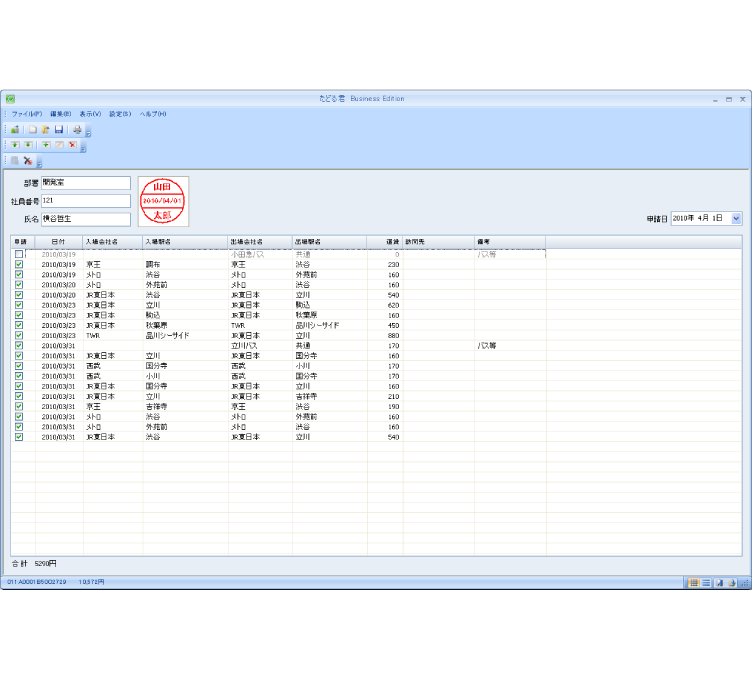The image size is (752, 680).
Task: Expand the row-edit toolbar overflow options
Action: 83,147
